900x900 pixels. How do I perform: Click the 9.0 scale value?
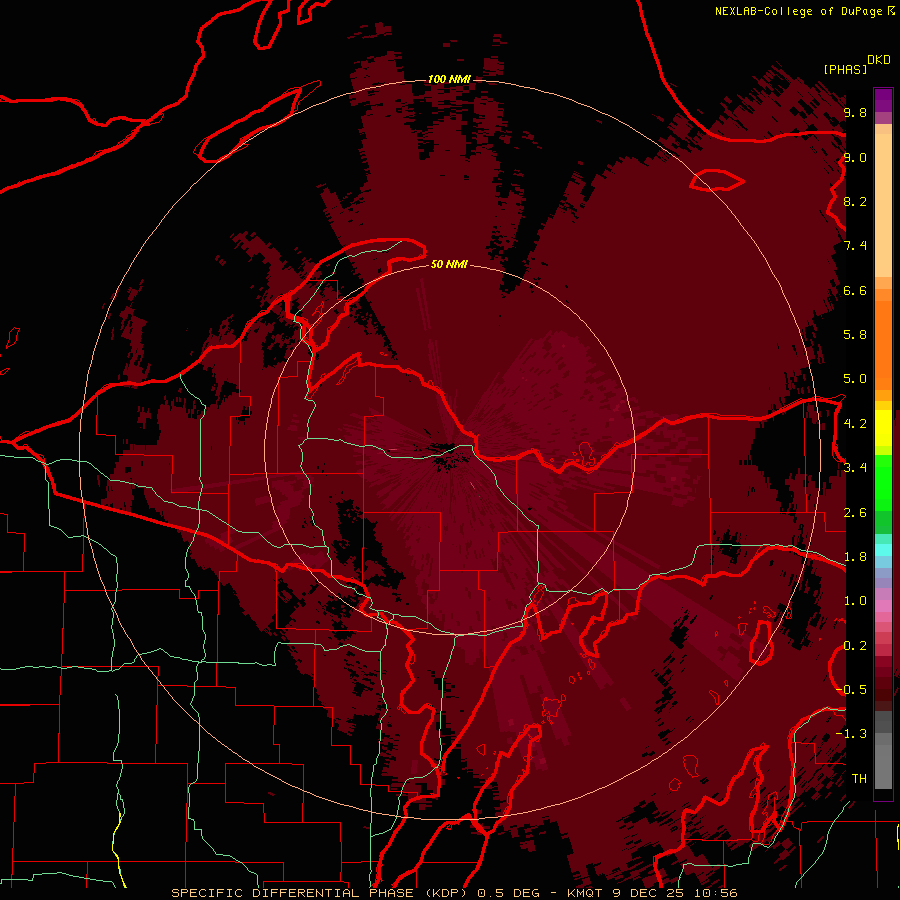[855, 158]
